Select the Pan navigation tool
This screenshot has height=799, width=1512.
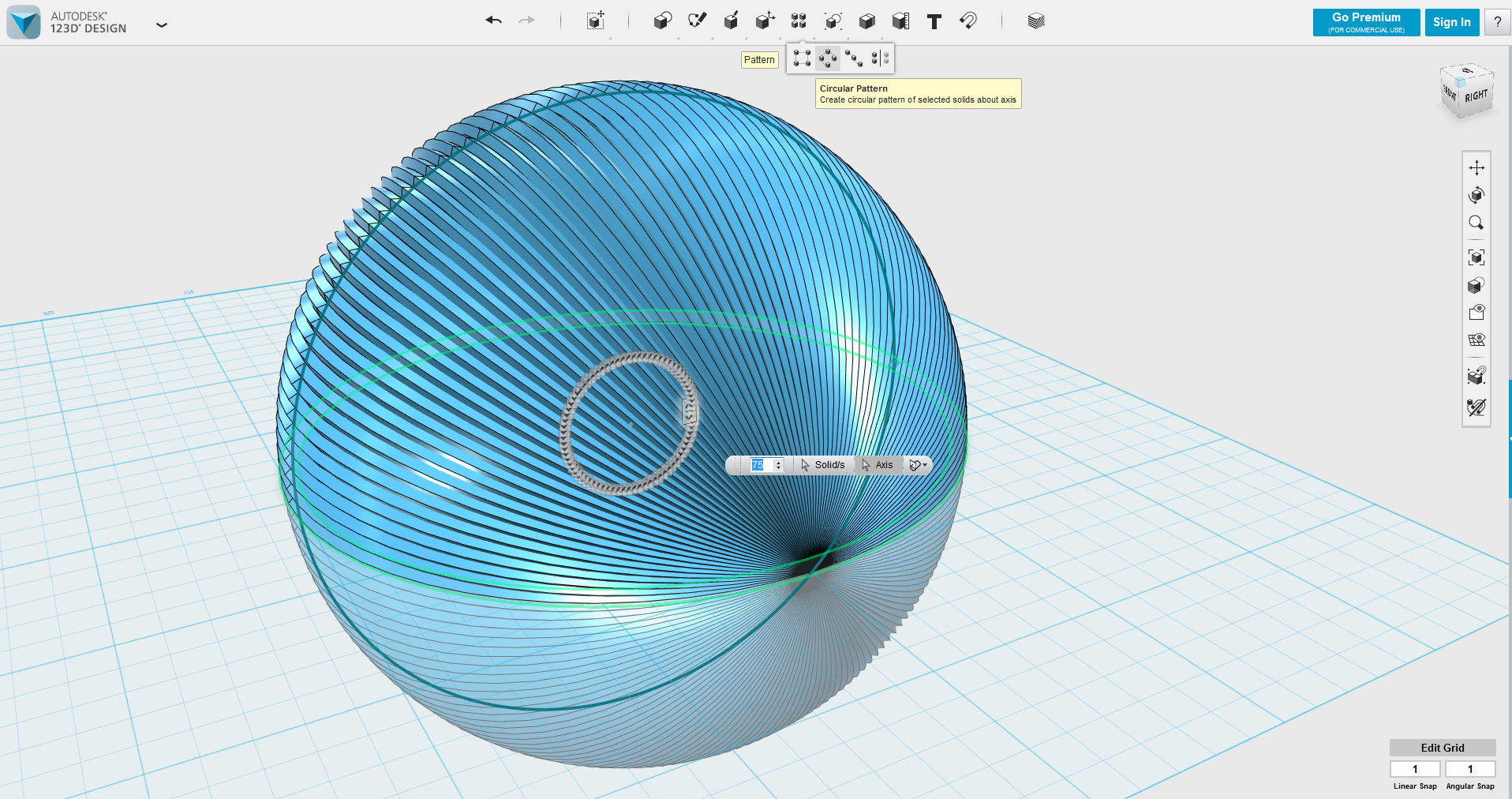[x=1476, y=167]
